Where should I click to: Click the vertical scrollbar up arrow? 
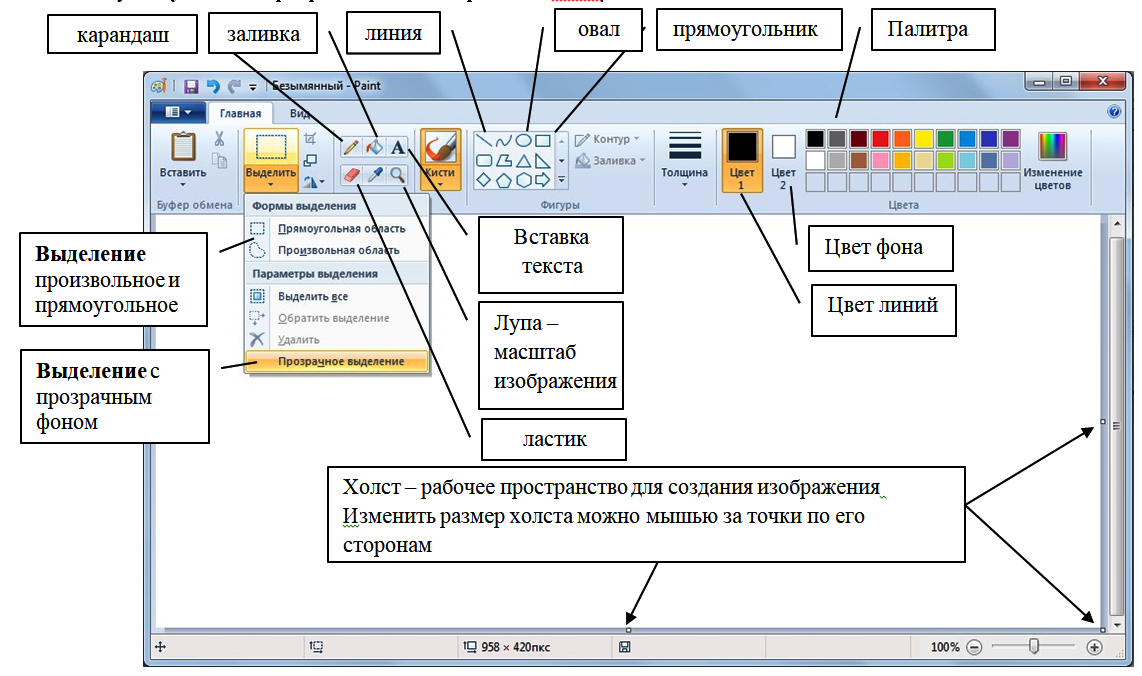1117,223
